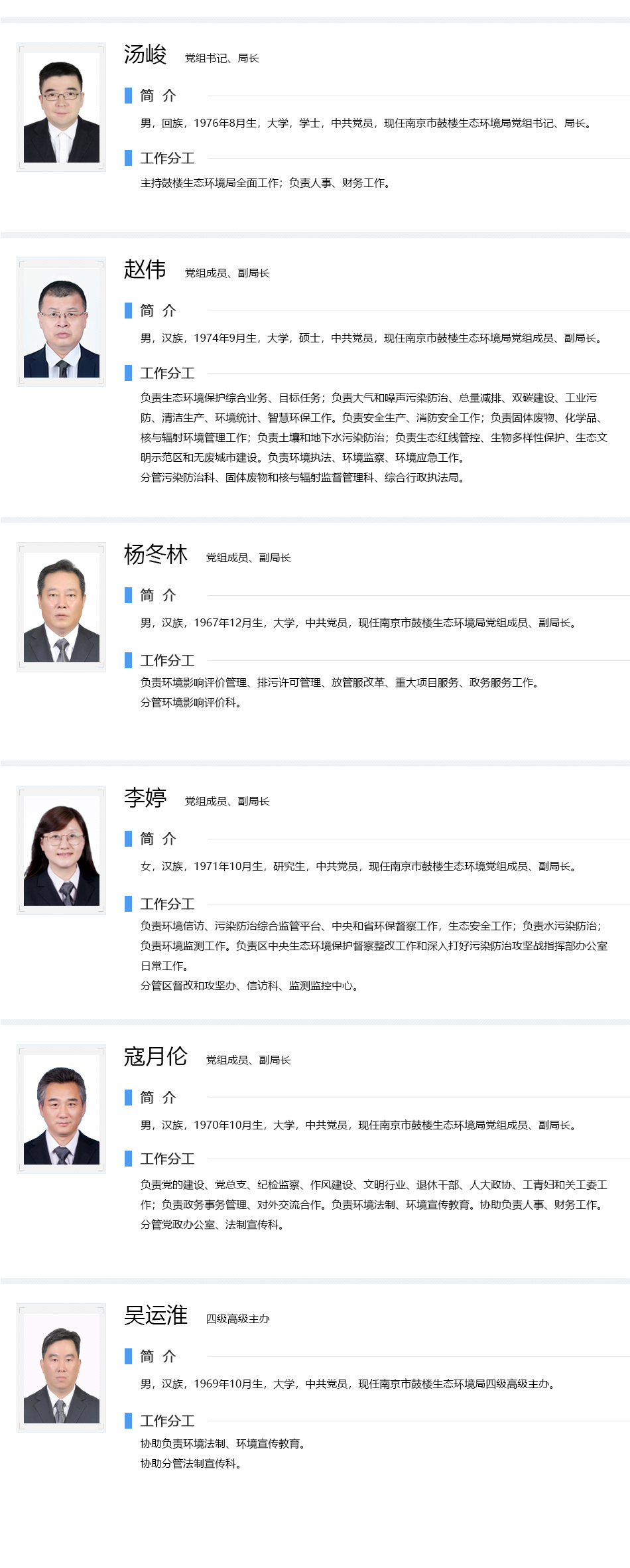
Task: Click 工作分工 heading under 寇月伦
Action: (167, 1159)
